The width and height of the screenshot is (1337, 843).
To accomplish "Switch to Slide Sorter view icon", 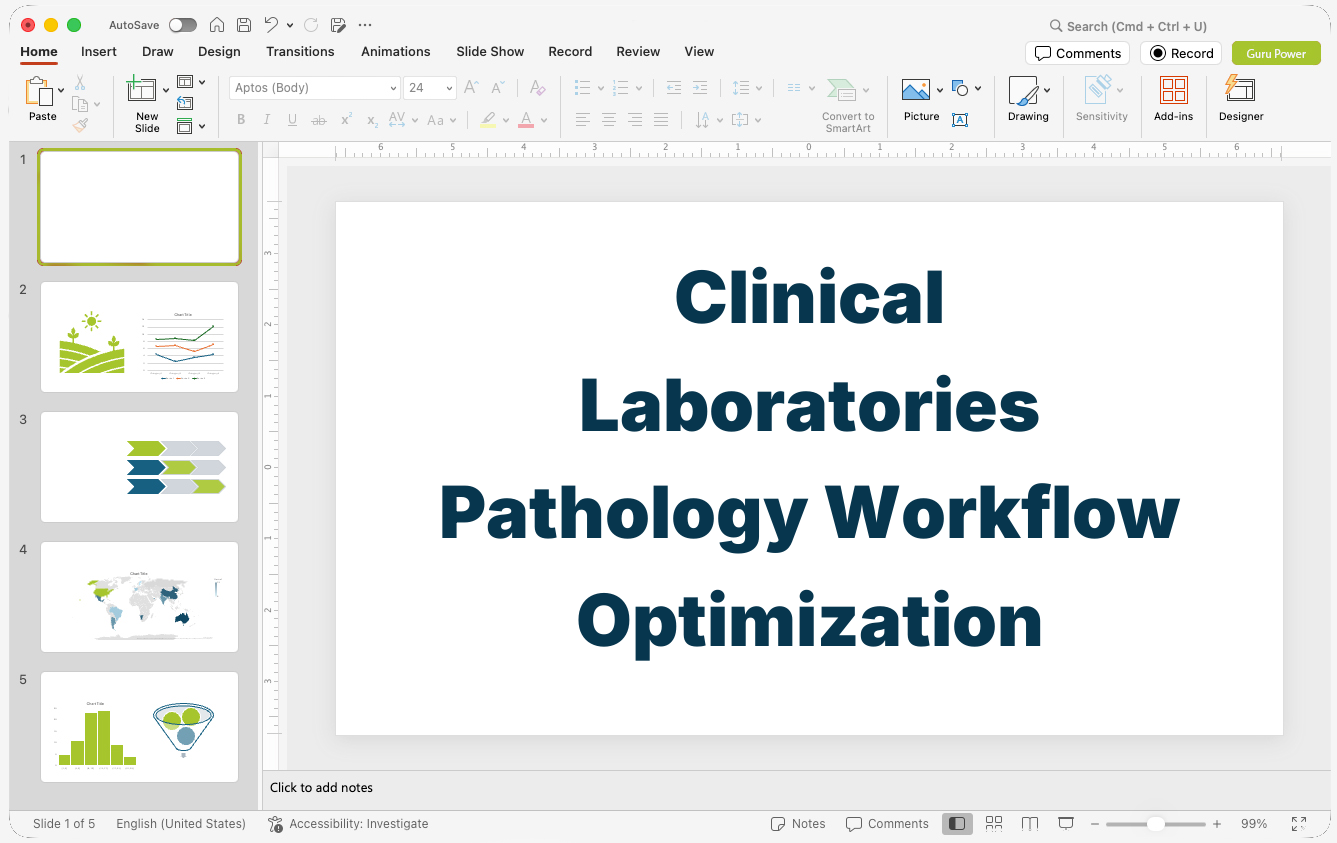I will [x=994, y=824].
